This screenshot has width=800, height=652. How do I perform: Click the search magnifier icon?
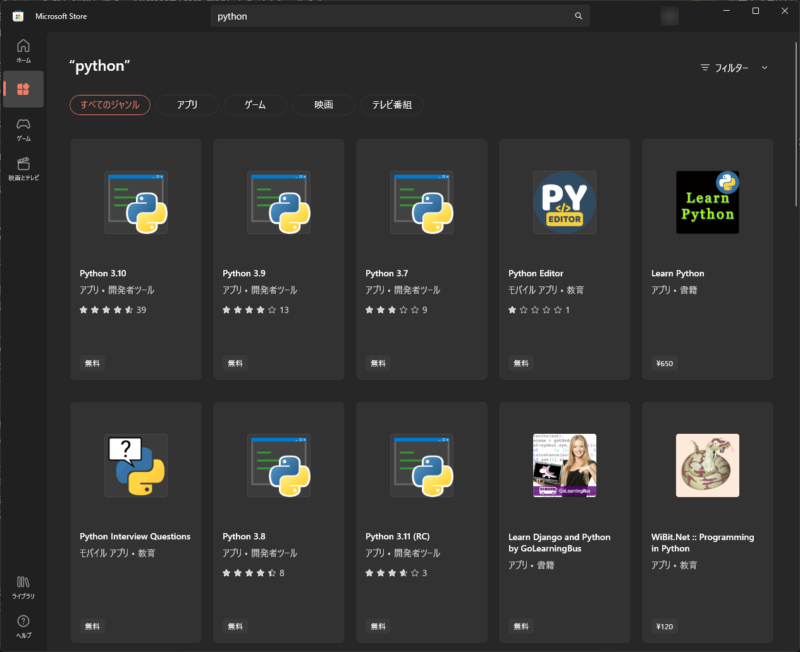click(x=578, y=16)
